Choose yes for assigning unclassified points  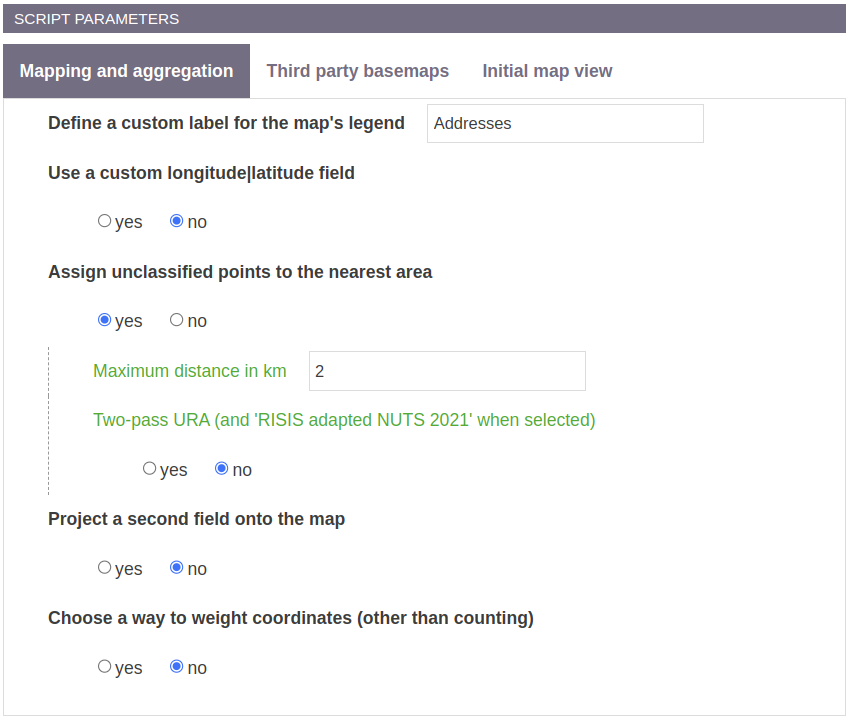coord(105,320)
